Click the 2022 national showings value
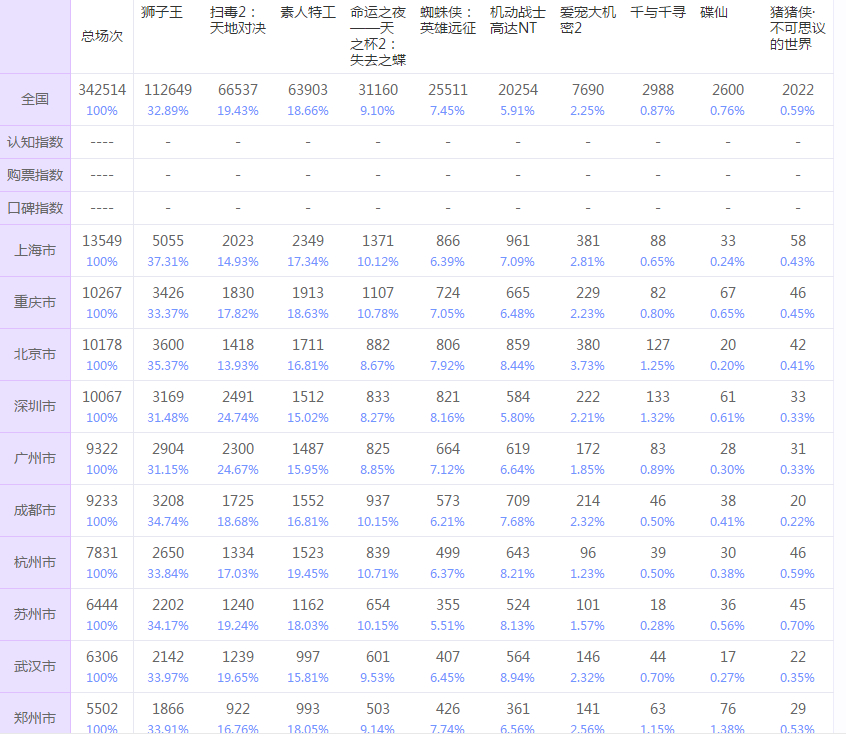 pyautogui.click(x=797, y=90)
